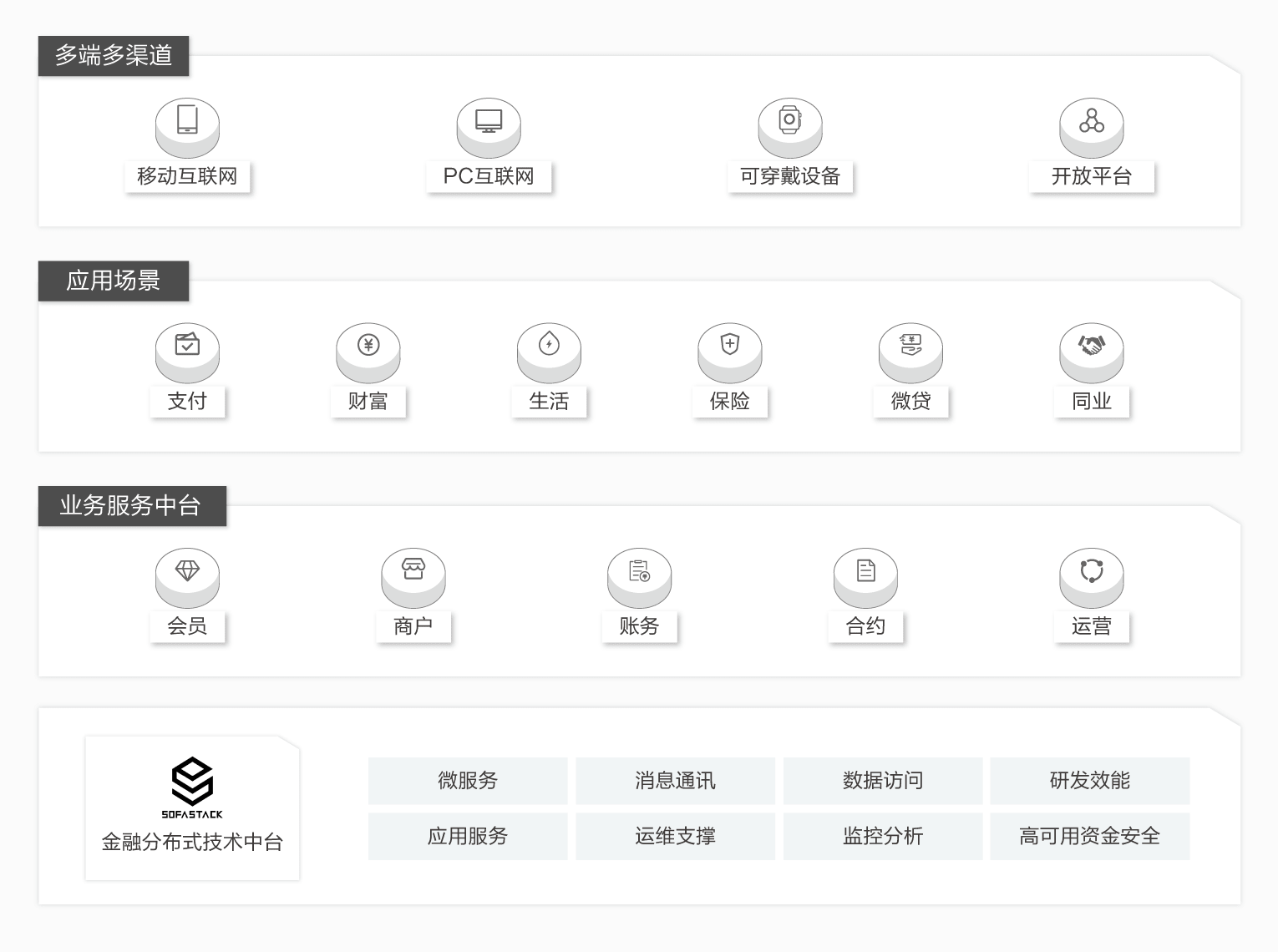Click the diamond membership icon
1278x952 pixels.
tap(187, 570)
